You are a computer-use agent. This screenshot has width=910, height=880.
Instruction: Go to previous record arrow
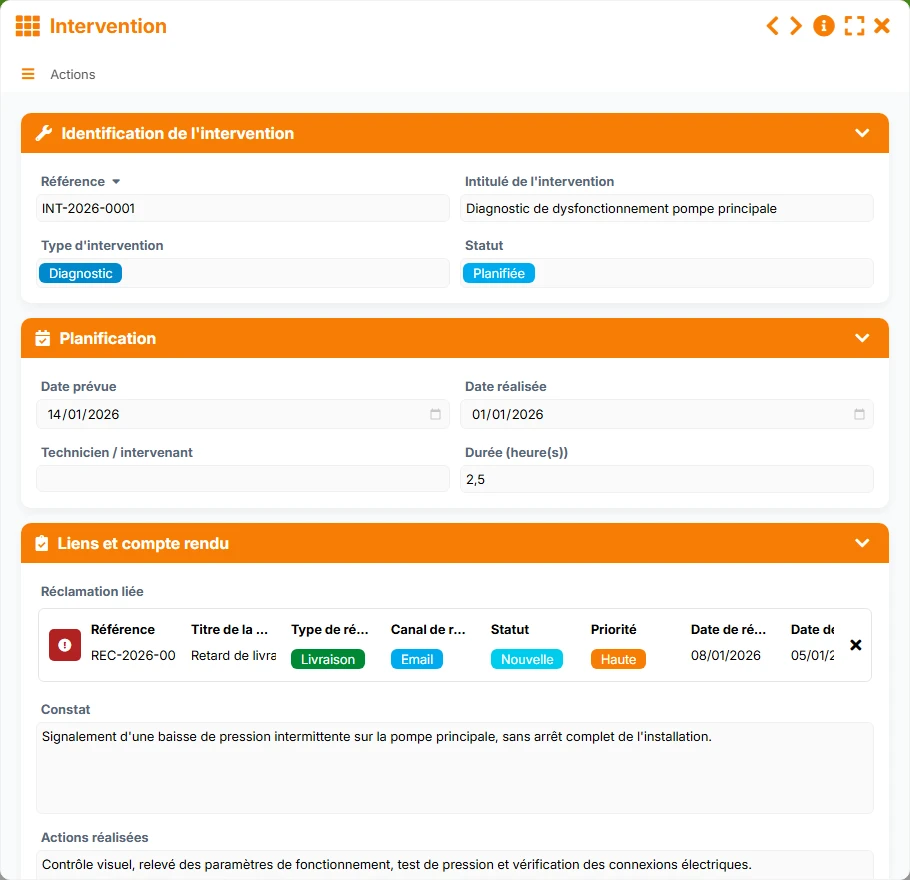point(772,26)
